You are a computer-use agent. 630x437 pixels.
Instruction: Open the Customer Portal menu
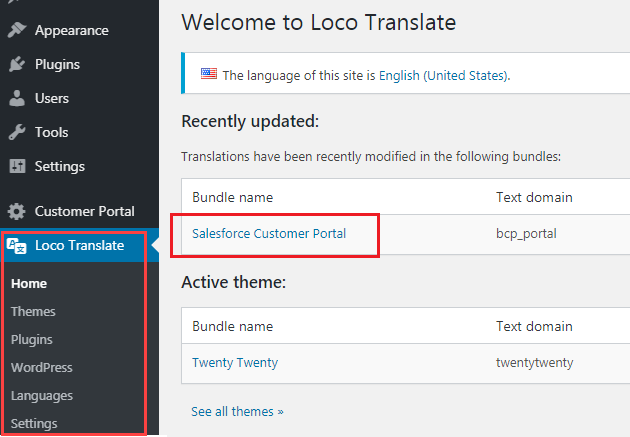[x=84, y=211]
